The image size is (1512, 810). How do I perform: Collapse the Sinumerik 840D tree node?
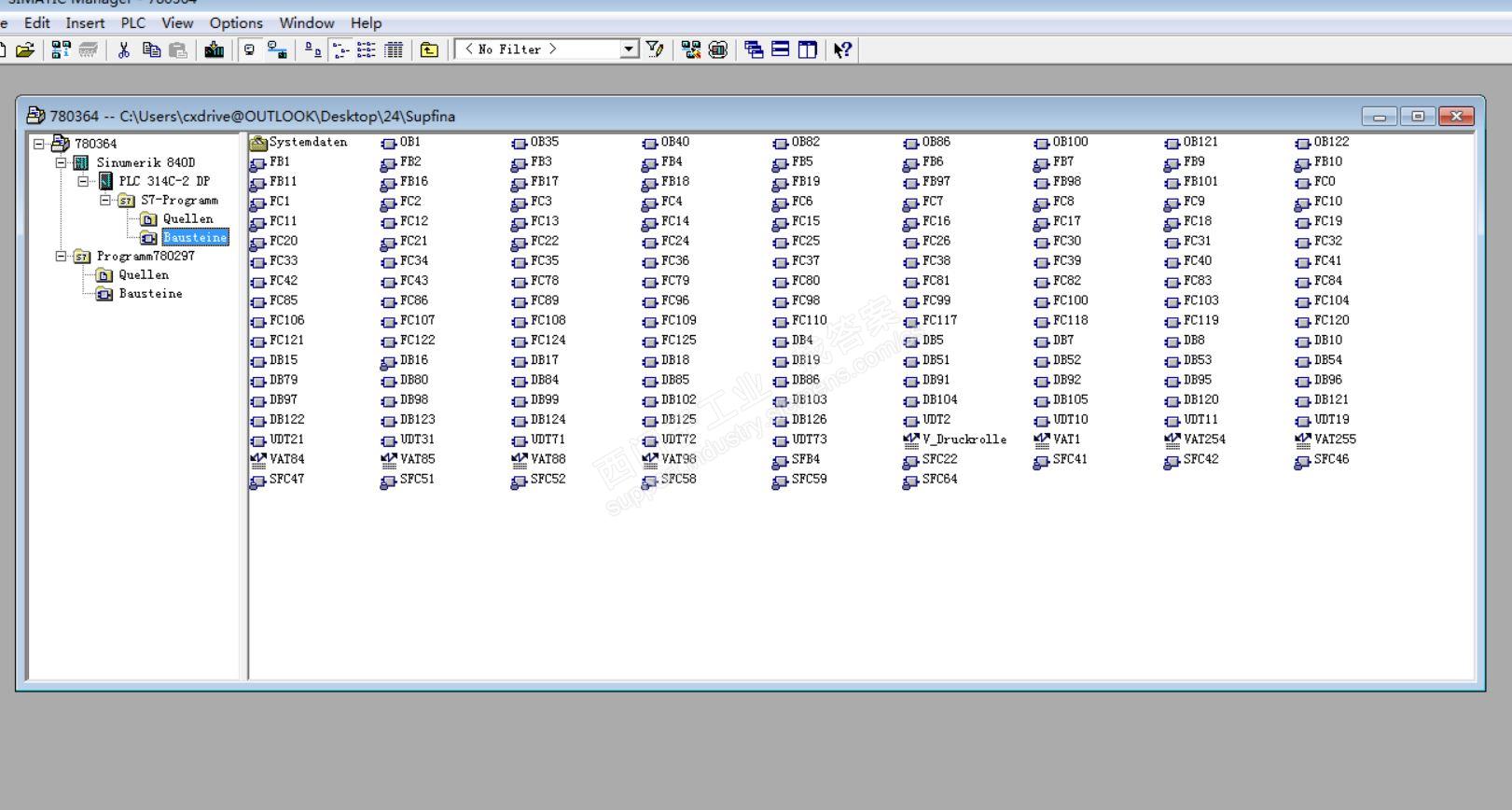tap(62, 162)
